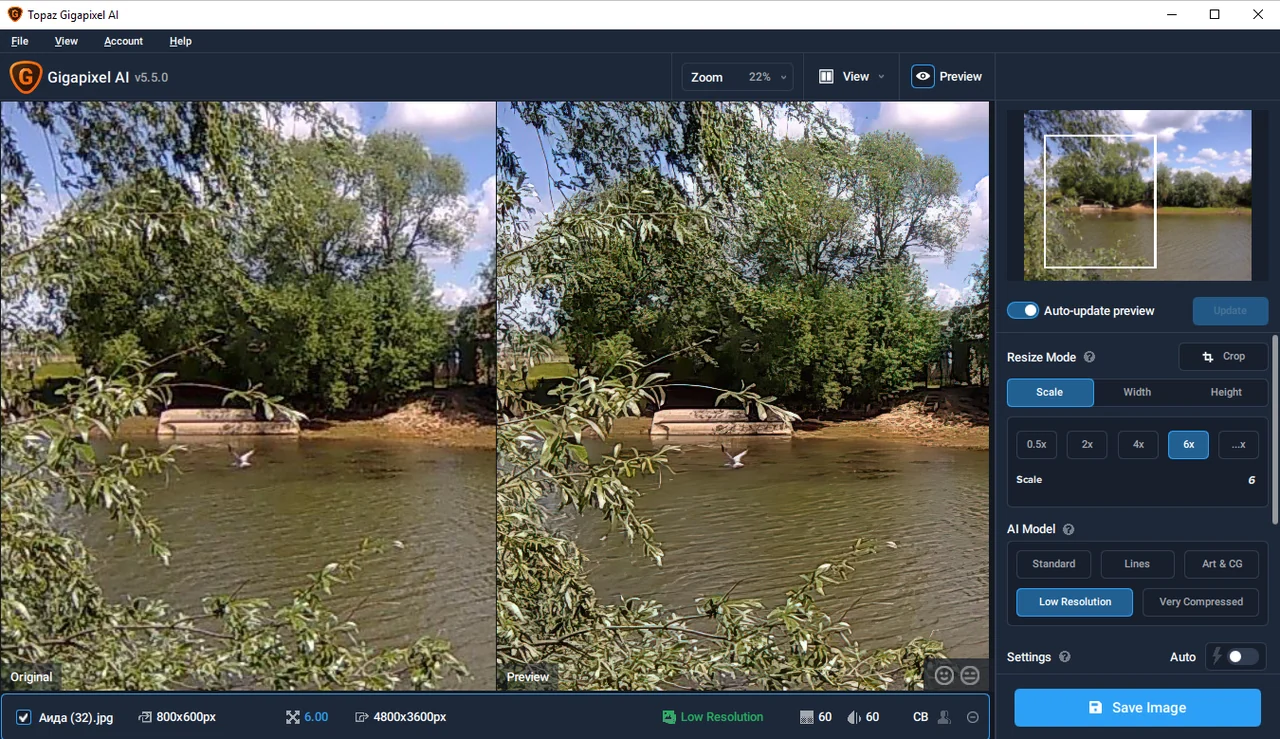Select the Art & CG AI model

(1222, 564)
